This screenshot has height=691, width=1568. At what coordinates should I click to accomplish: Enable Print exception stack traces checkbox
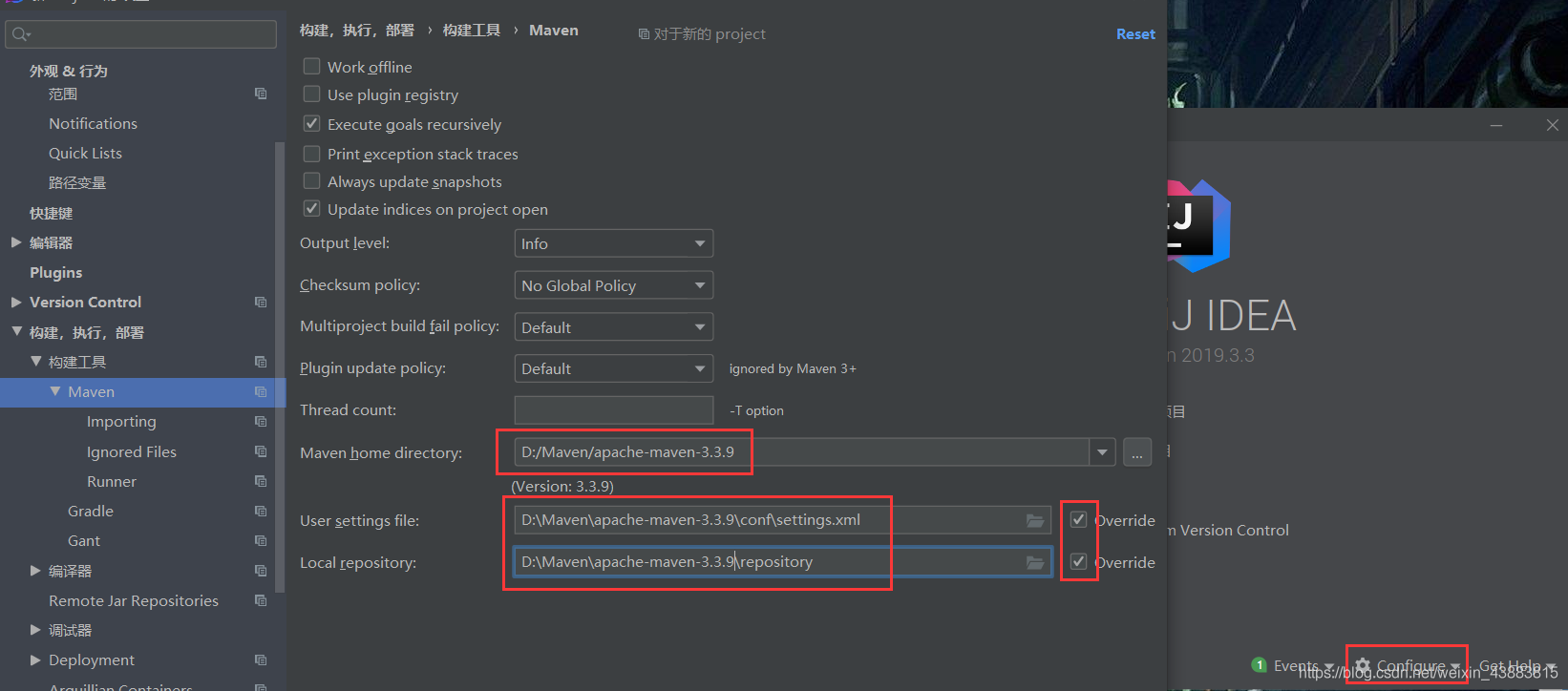tap(311, 154)
